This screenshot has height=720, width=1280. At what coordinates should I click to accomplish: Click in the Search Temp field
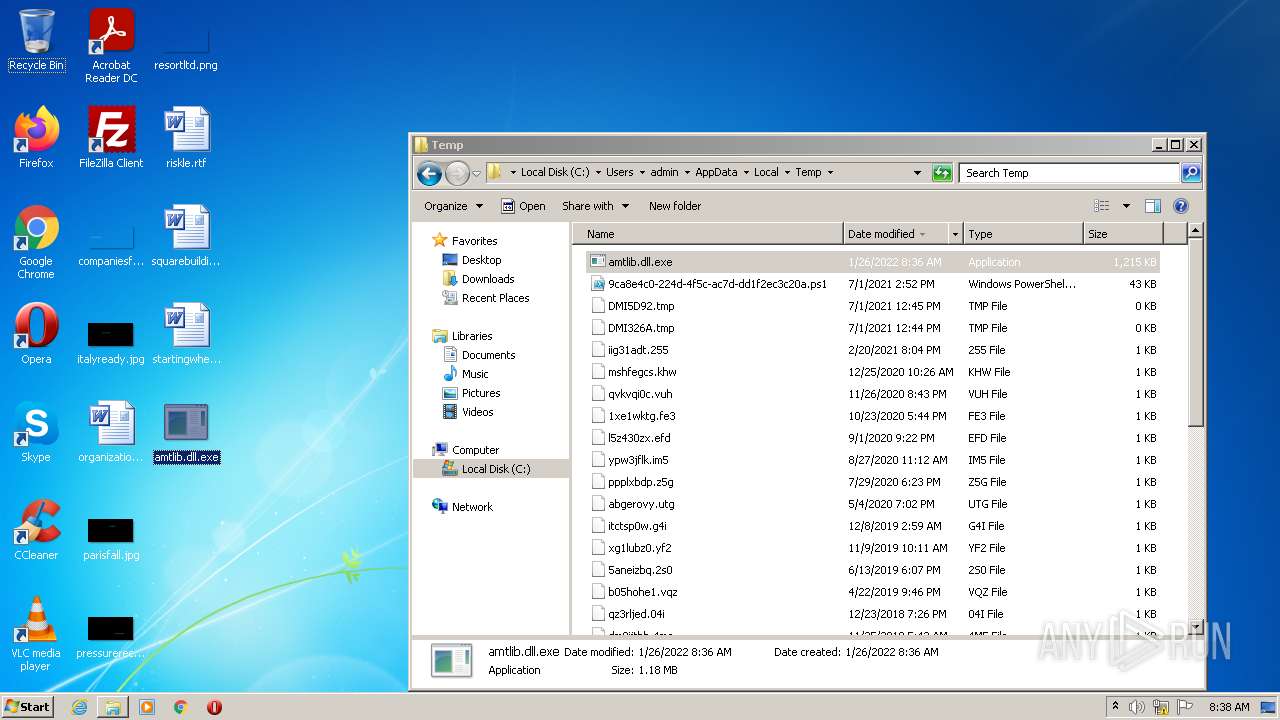(1069, 173)
